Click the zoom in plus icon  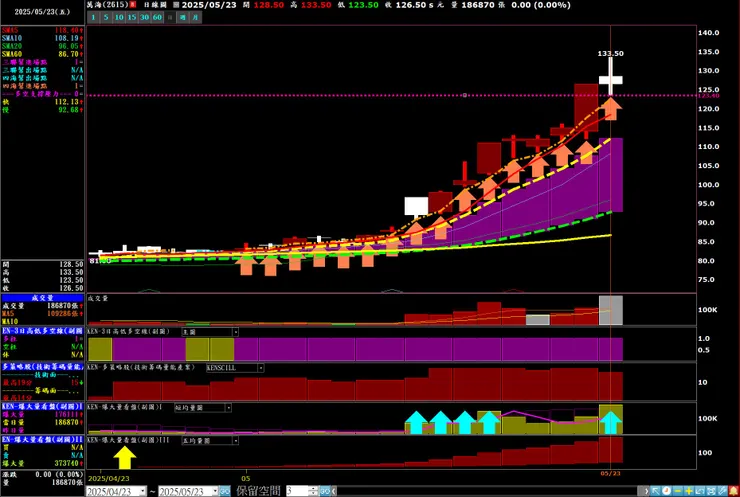pyautogui.click(x=689, y=491)
